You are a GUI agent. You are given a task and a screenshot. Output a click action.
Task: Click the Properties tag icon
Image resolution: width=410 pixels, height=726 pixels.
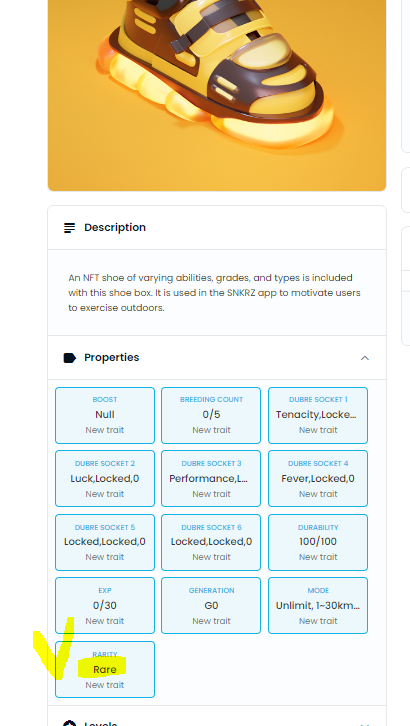point(69,358)
